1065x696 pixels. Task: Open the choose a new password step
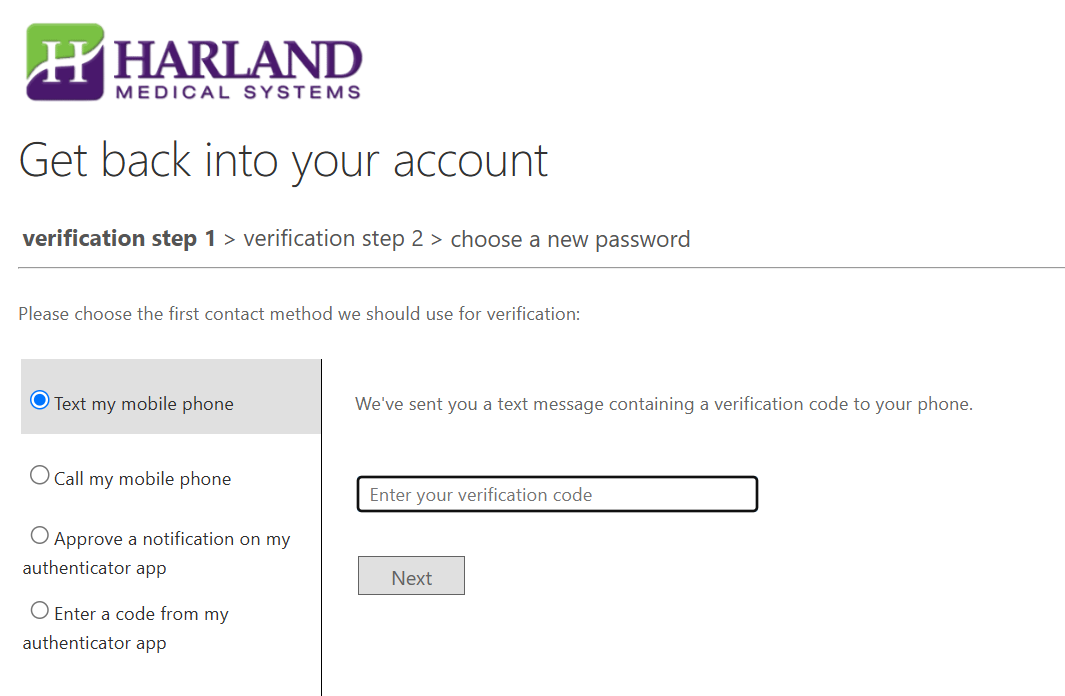point(570,240)
